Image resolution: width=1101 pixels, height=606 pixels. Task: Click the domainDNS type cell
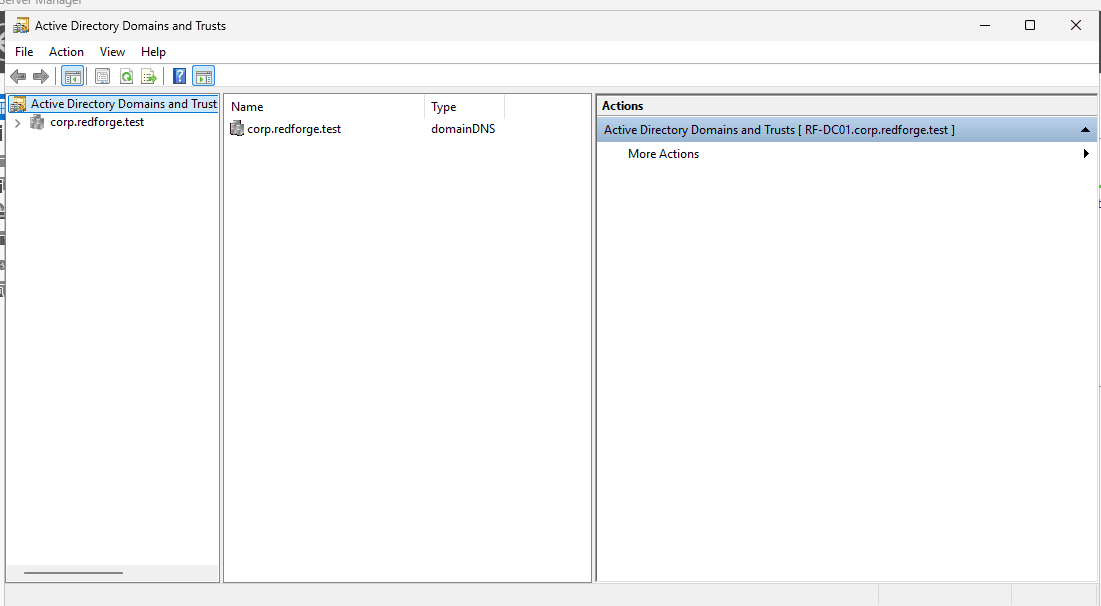pyautogui.click(x=463, y=129)
